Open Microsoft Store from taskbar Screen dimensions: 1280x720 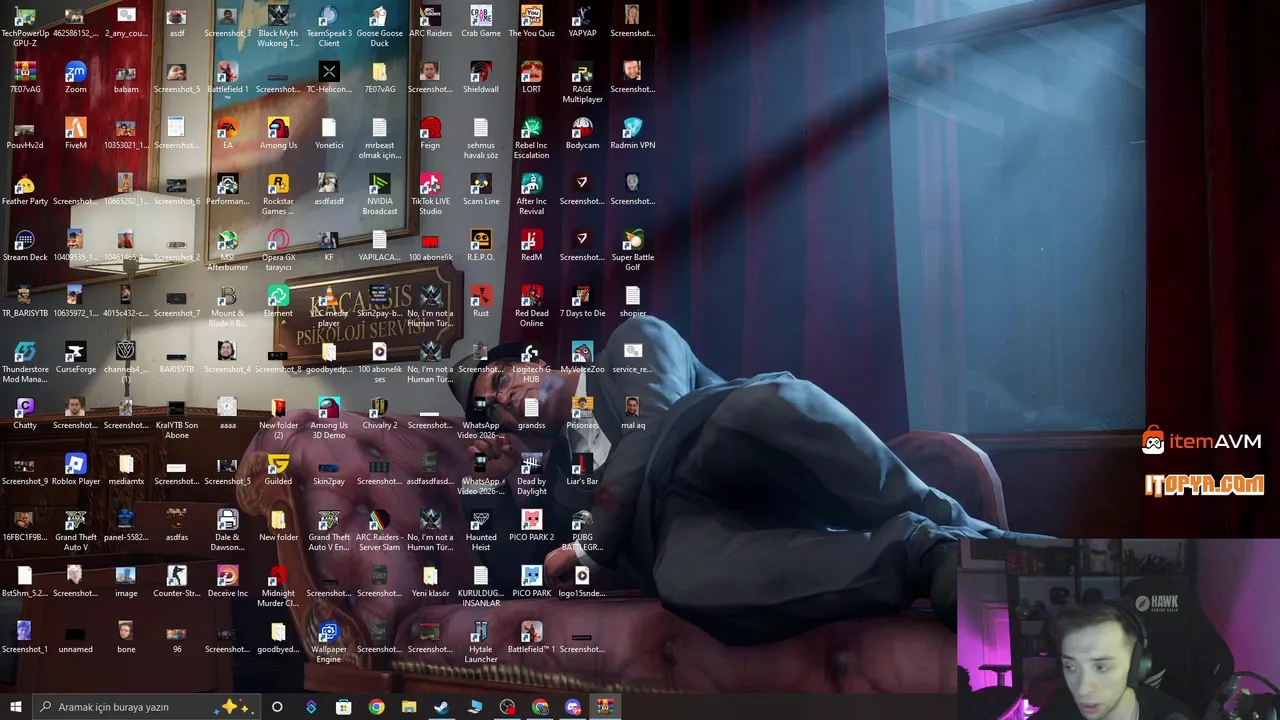click(x=343, y=707)
